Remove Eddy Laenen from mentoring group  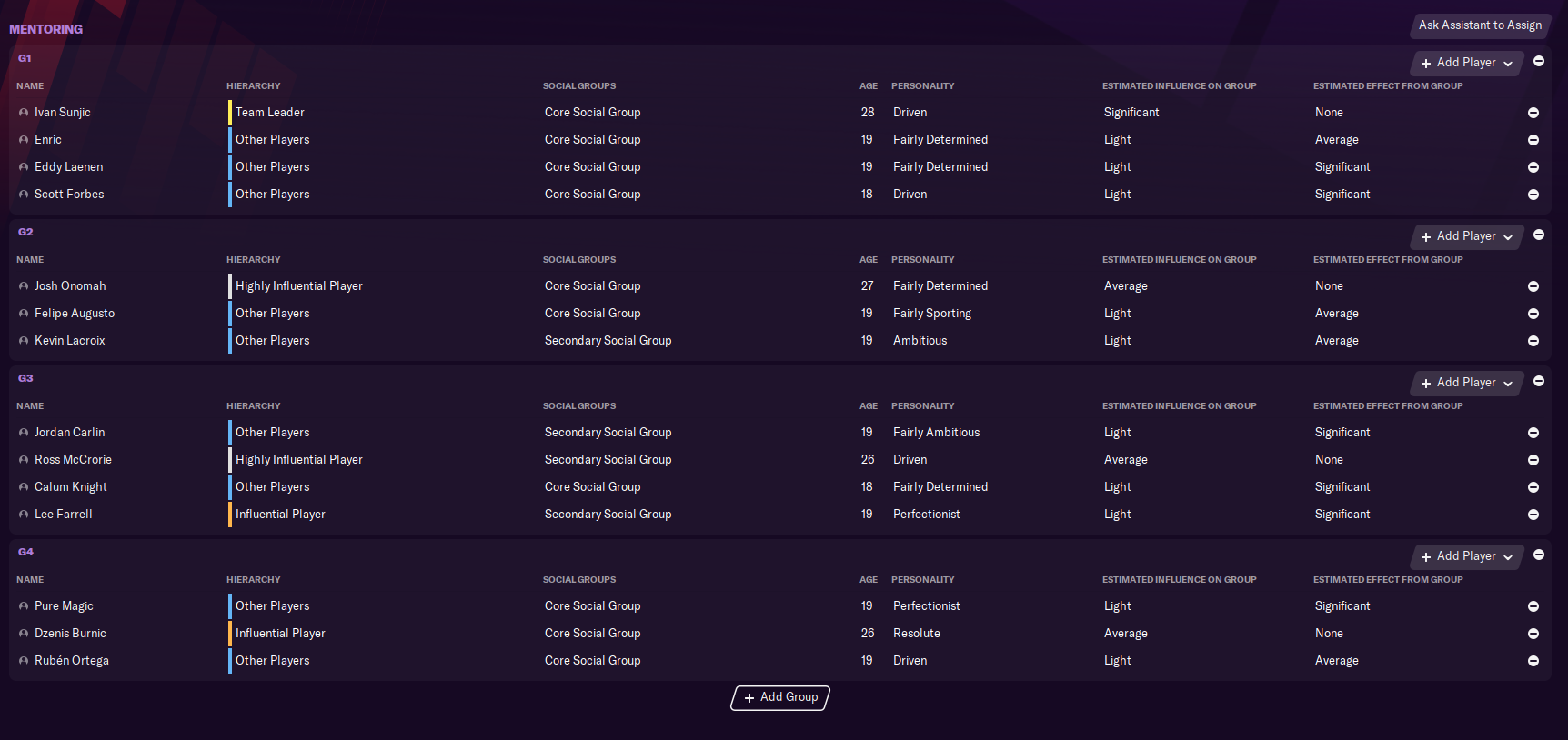tap(1533, 167)
